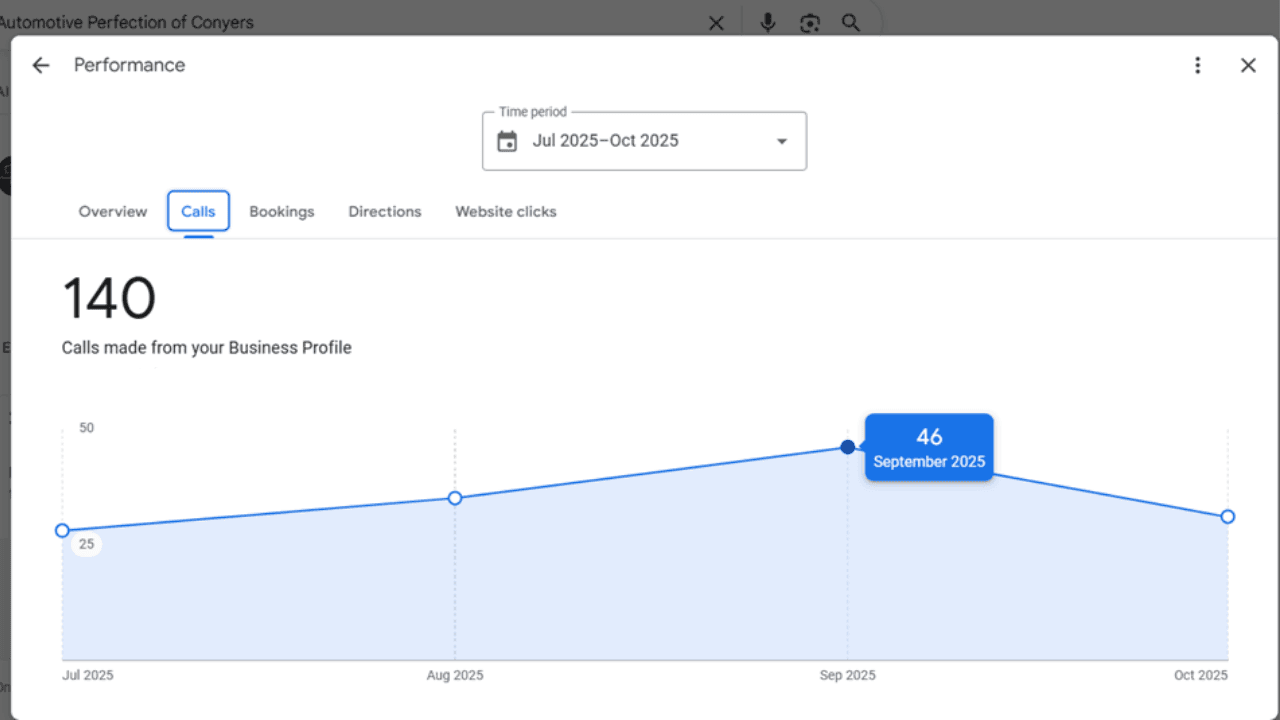
Task: Click the Jul 2025 data point
Action: pyautogui.click(x=62, y=530)
